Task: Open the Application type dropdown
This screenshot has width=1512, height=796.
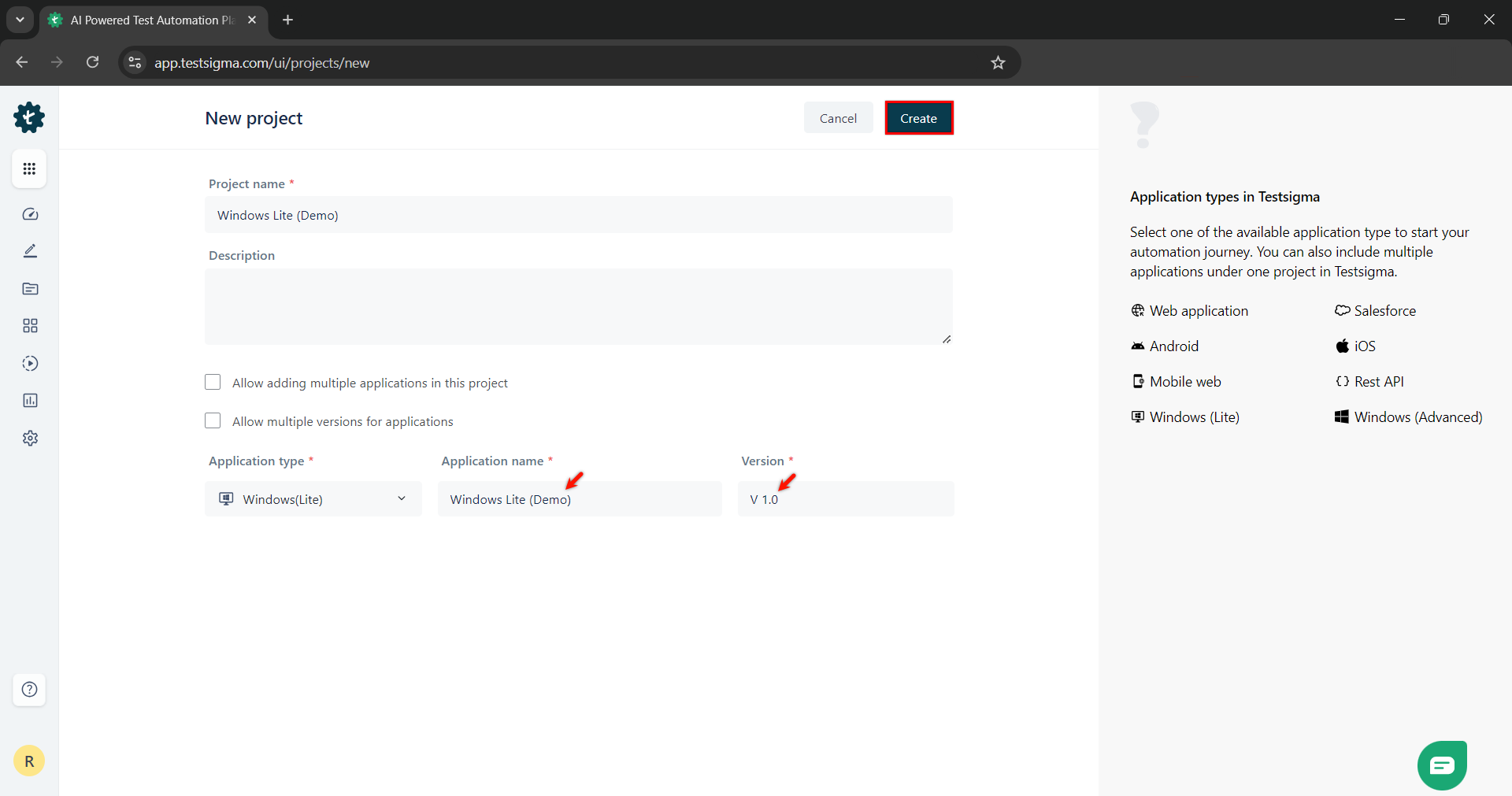Action: pyautogui.click(x=313, y=499)
